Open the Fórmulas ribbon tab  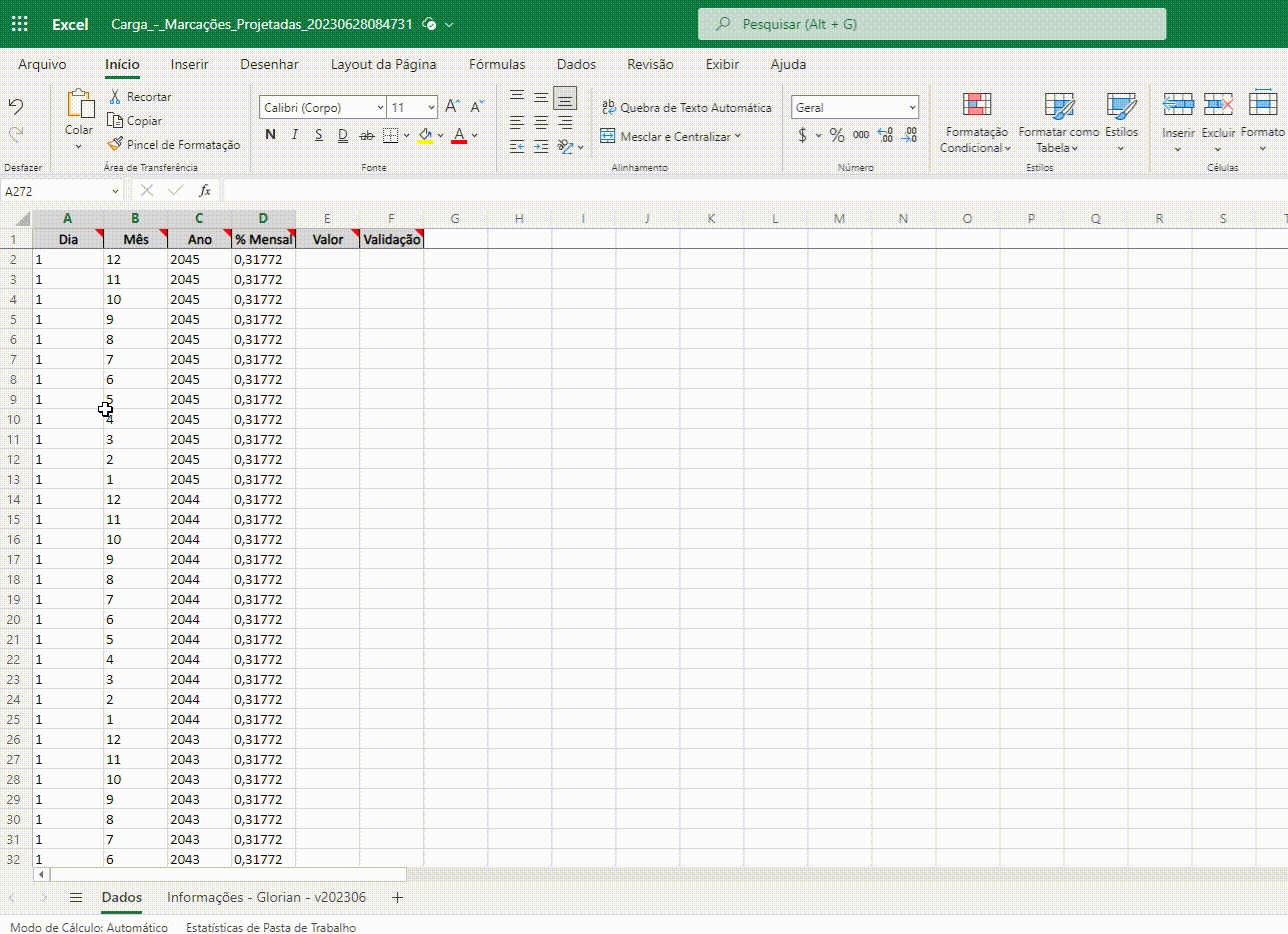click(497, 64)
